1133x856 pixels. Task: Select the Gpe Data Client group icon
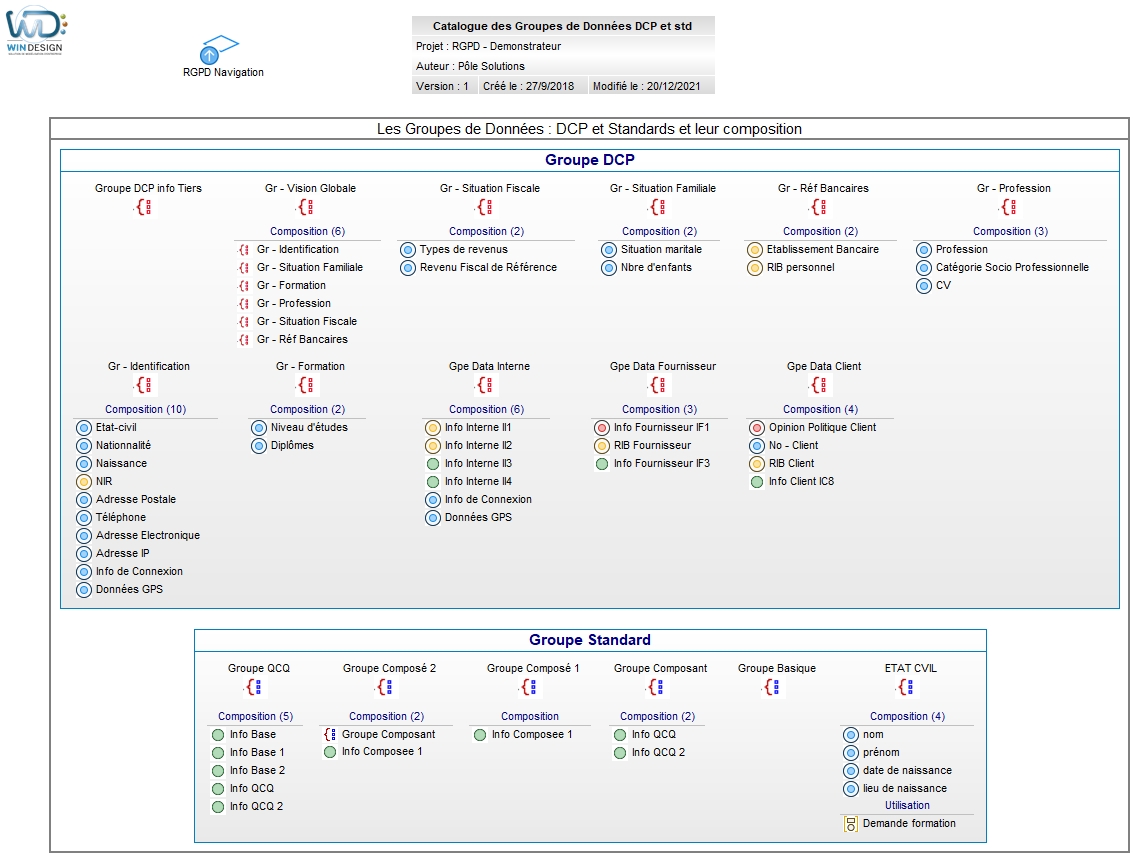point(819,385)
